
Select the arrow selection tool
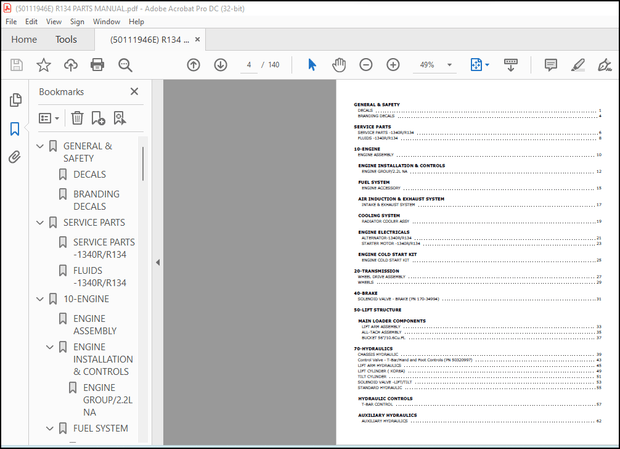pos(312,65)
